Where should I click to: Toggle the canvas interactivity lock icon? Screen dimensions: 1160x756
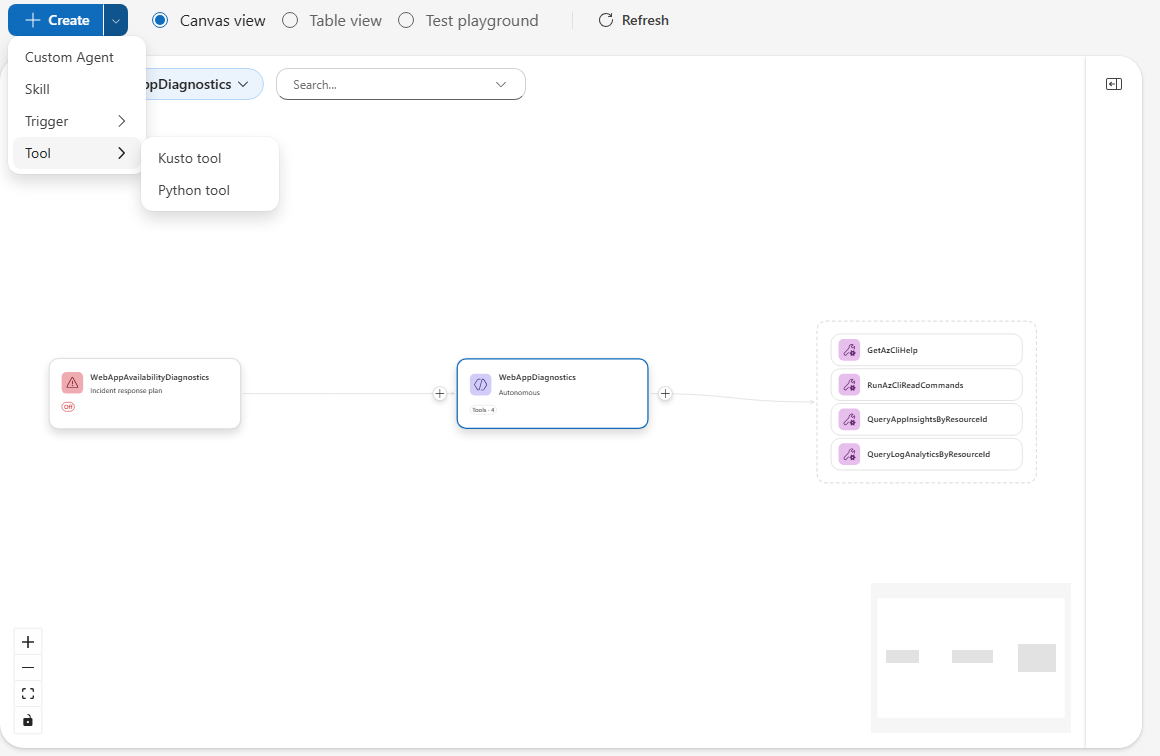pyautogui.click(x=28, y=720)
